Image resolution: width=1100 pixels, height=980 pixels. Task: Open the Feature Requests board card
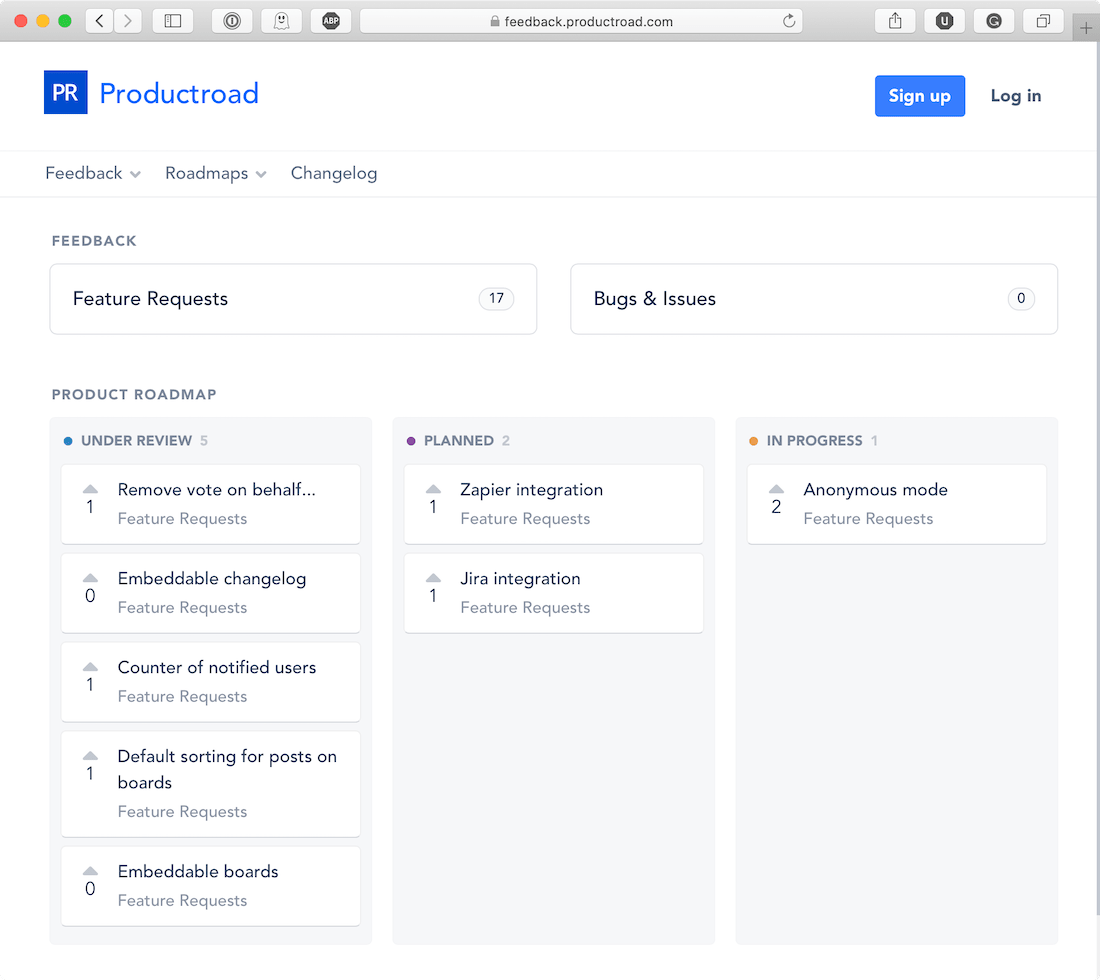point(293,299)
